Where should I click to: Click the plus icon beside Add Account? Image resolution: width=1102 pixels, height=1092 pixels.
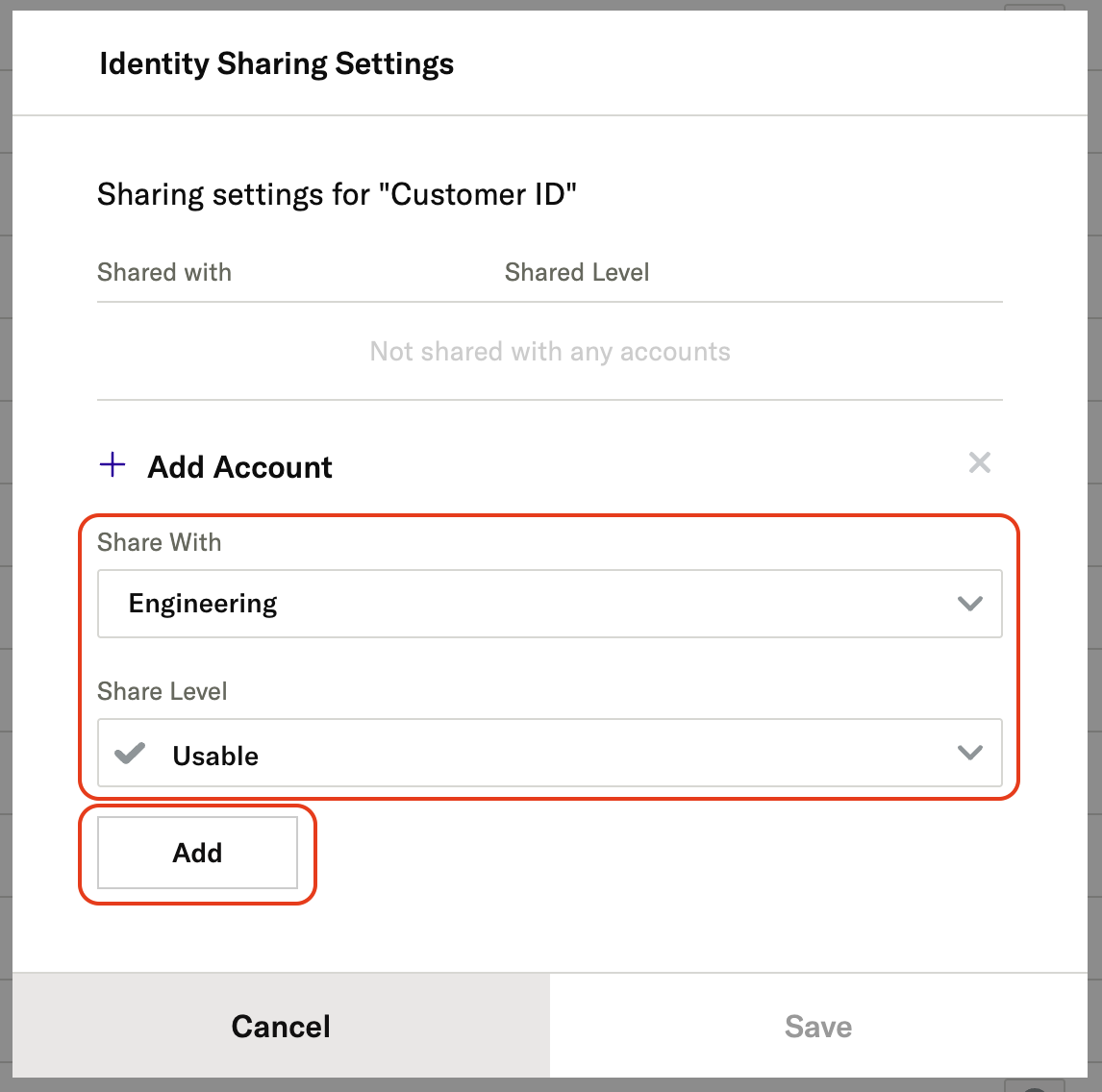(x=113, y=466)
